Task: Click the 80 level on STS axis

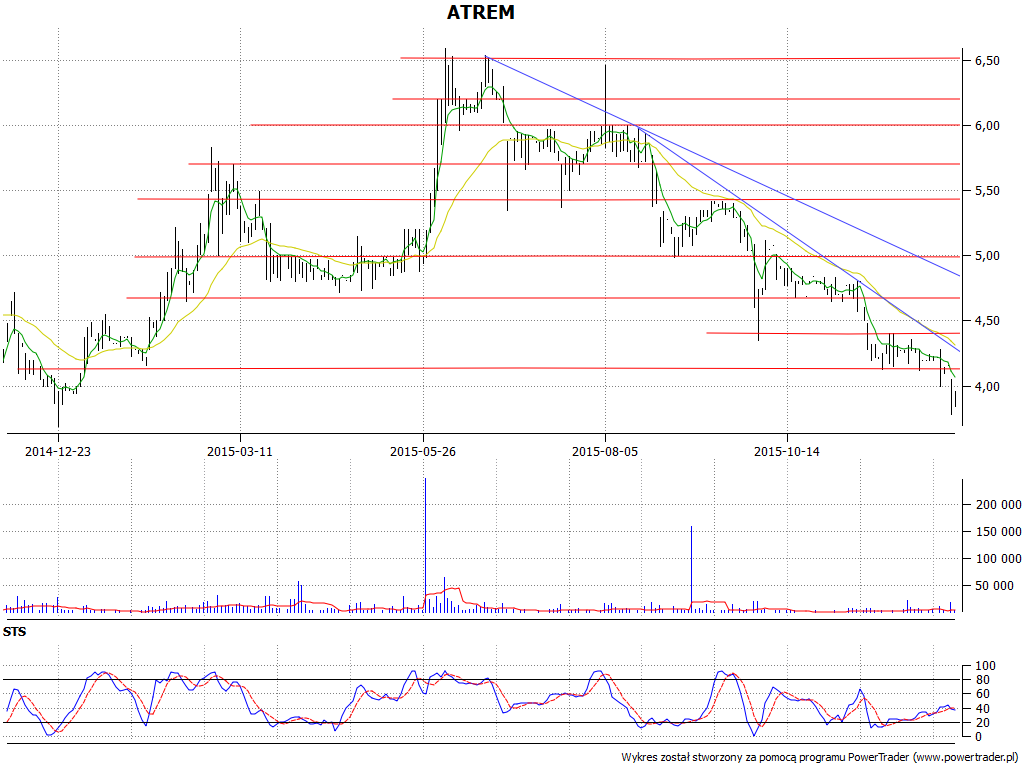Action: click(x=982, y=680)
